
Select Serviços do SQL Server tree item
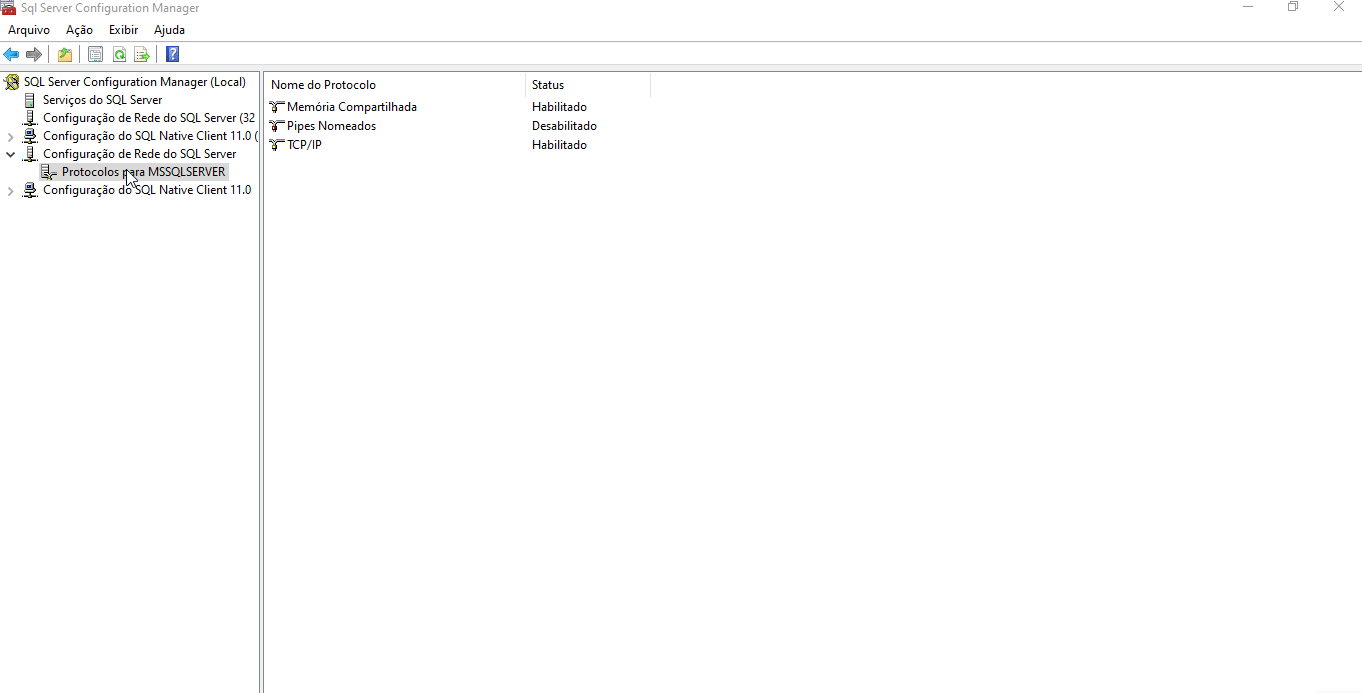pyautogui.click(x=102, y=100)
